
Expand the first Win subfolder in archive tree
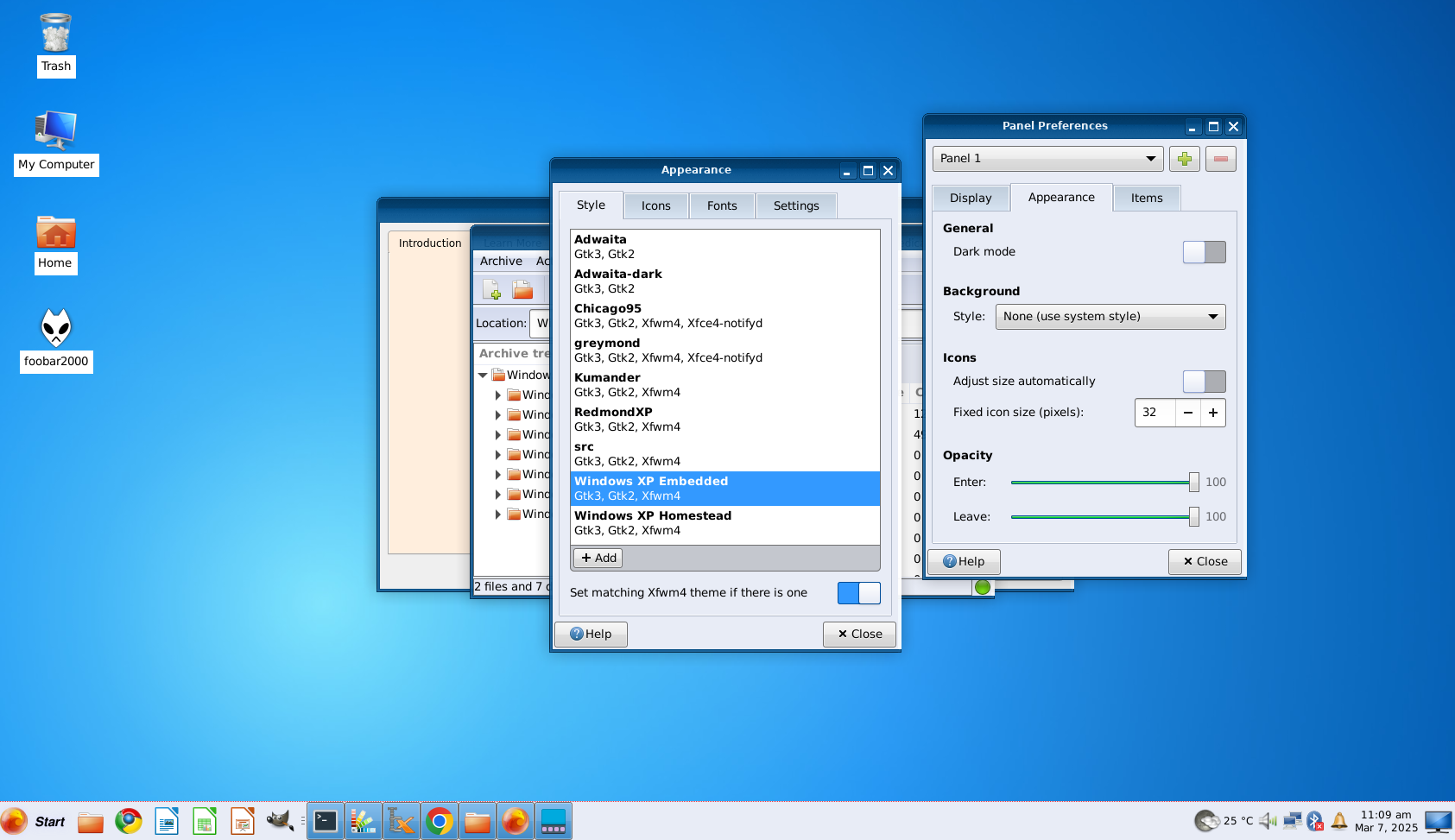[497, 395]
